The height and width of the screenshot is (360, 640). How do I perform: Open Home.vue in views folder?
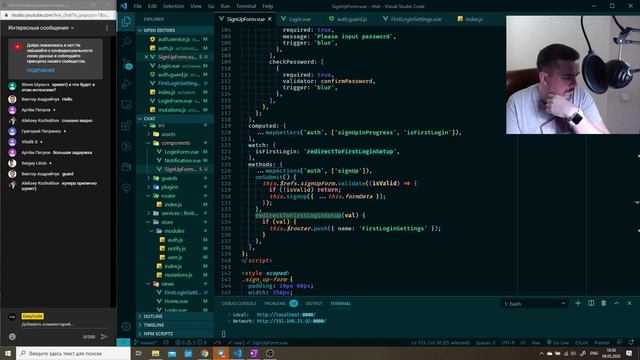click(x=176, y=301)
